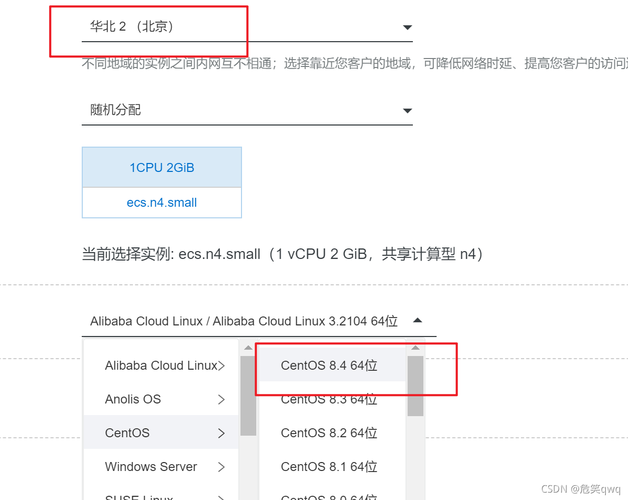Viewport: 628px width, 500px height.
Task: Collapse the Alibaba Cloud Linux image dropdown
Action: [x=259, y=321]
